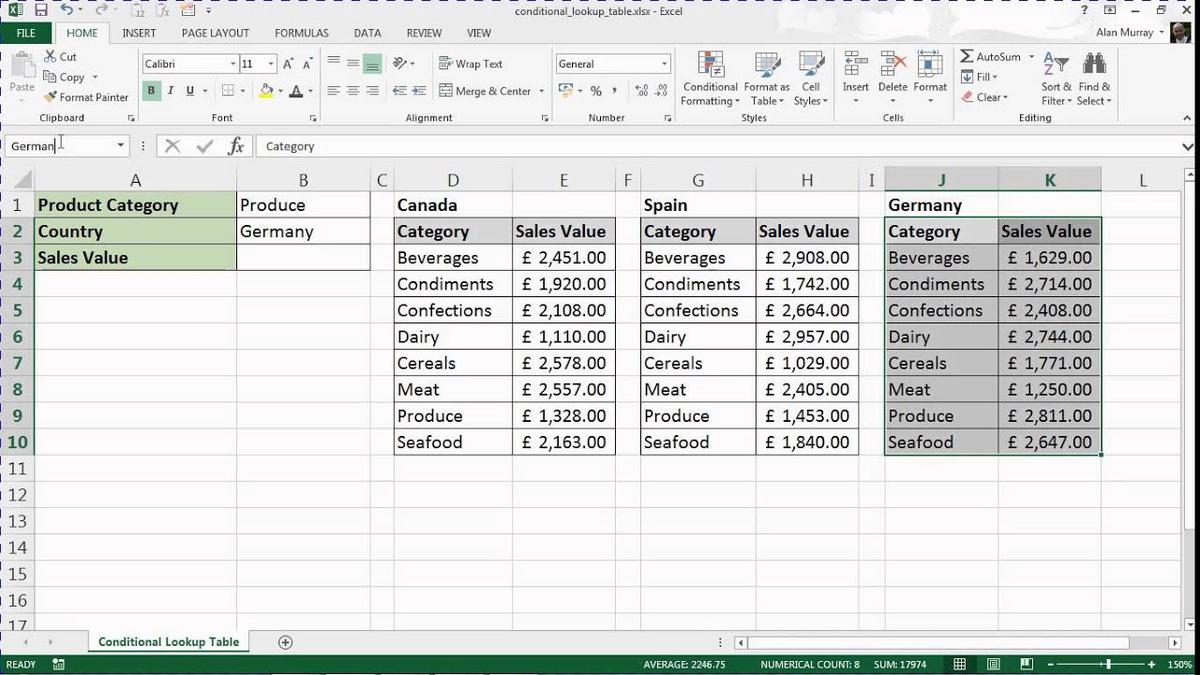Click the Insert Function fx icon
This screenshot has height=675, width=1200.
coord(236,146)
